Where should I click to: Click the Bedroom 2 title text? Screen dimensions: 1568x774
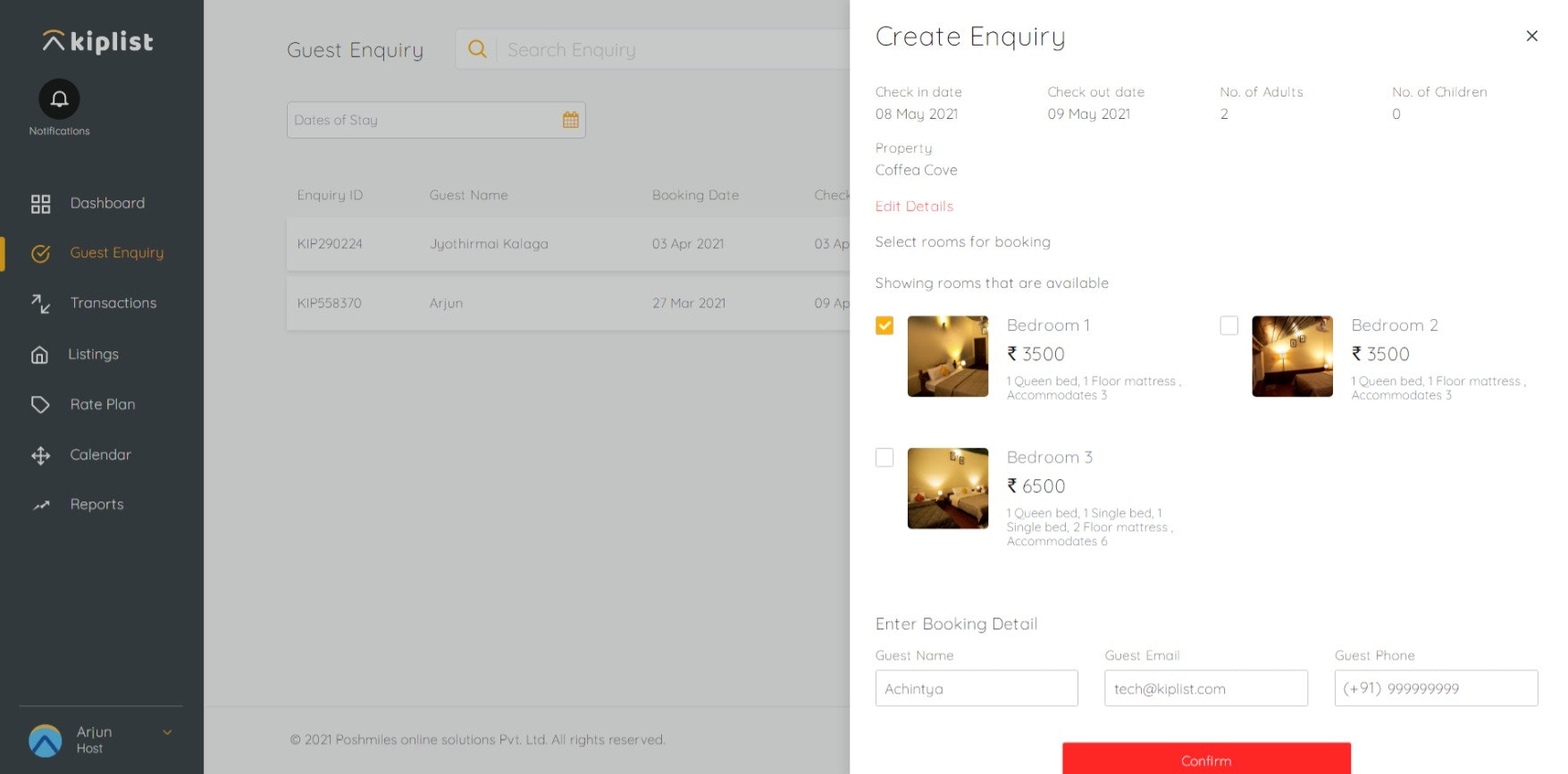point(1395,325)
